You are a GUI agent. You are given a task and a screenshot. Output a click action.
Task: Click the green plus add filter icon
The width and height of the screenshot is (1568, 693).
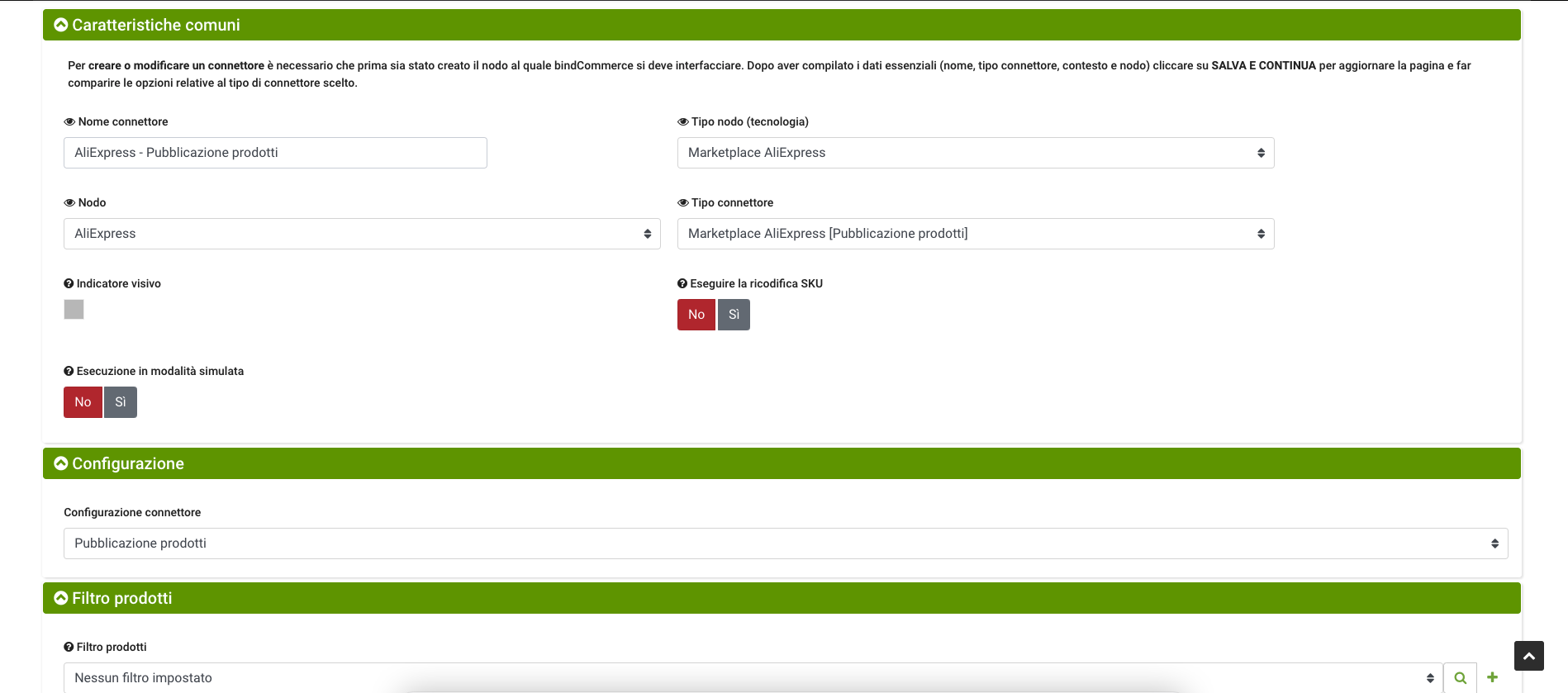point(1492,677)
